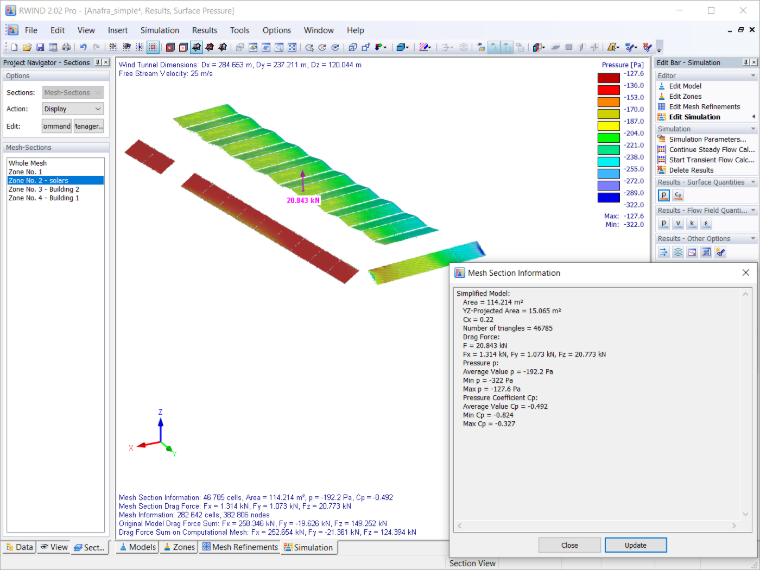
Task: Collapse the Simulation section arrow
Action: pos(753,129)
